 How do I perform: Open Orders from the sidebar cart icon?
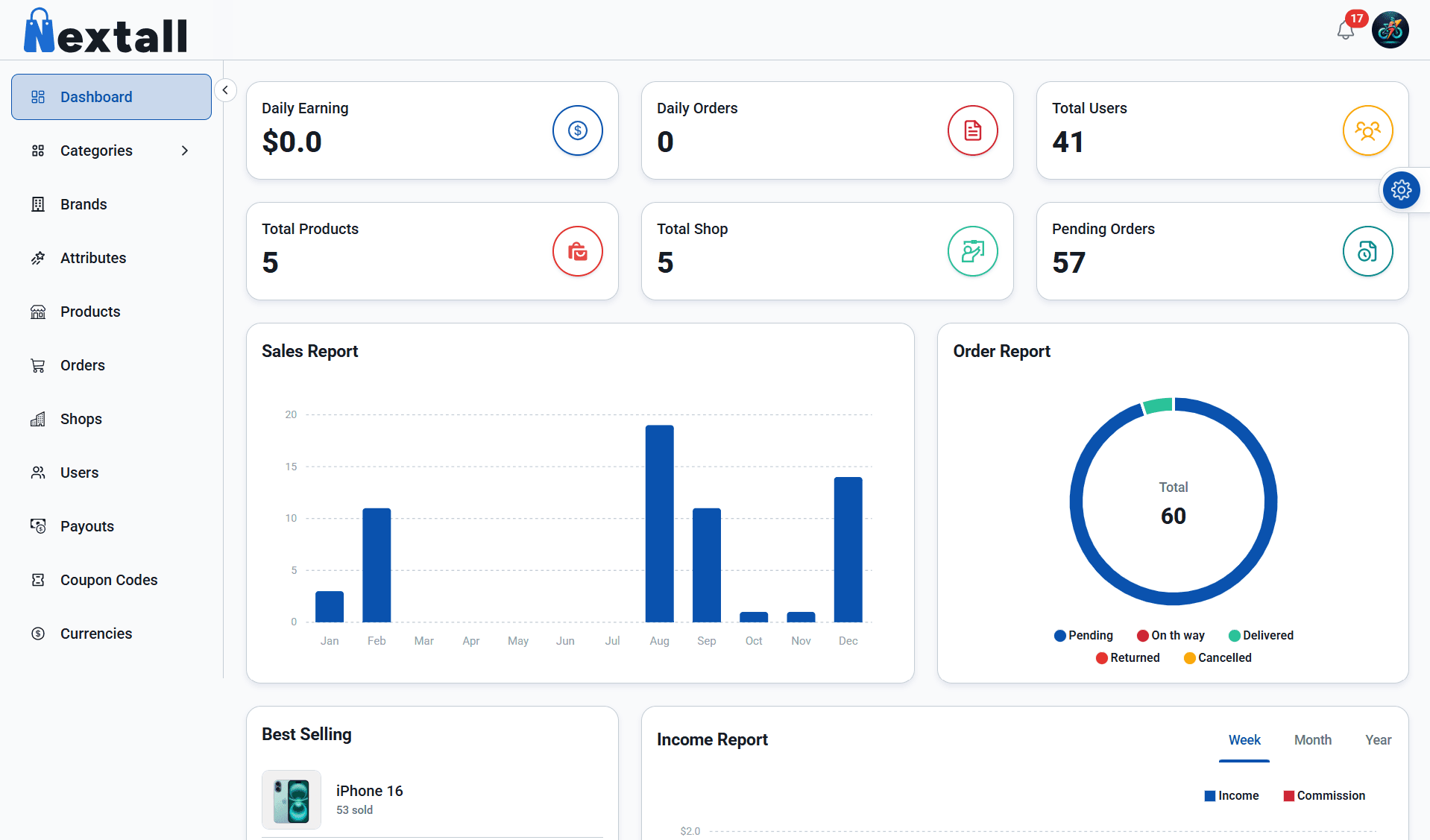click(38, 365)
